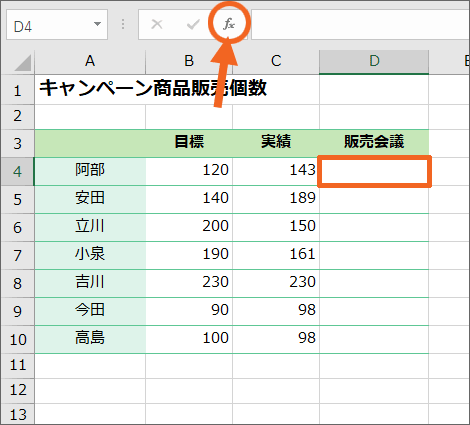This screenshot has width=470, height=425.
Task: Select column B header
Action: (189, 62)
